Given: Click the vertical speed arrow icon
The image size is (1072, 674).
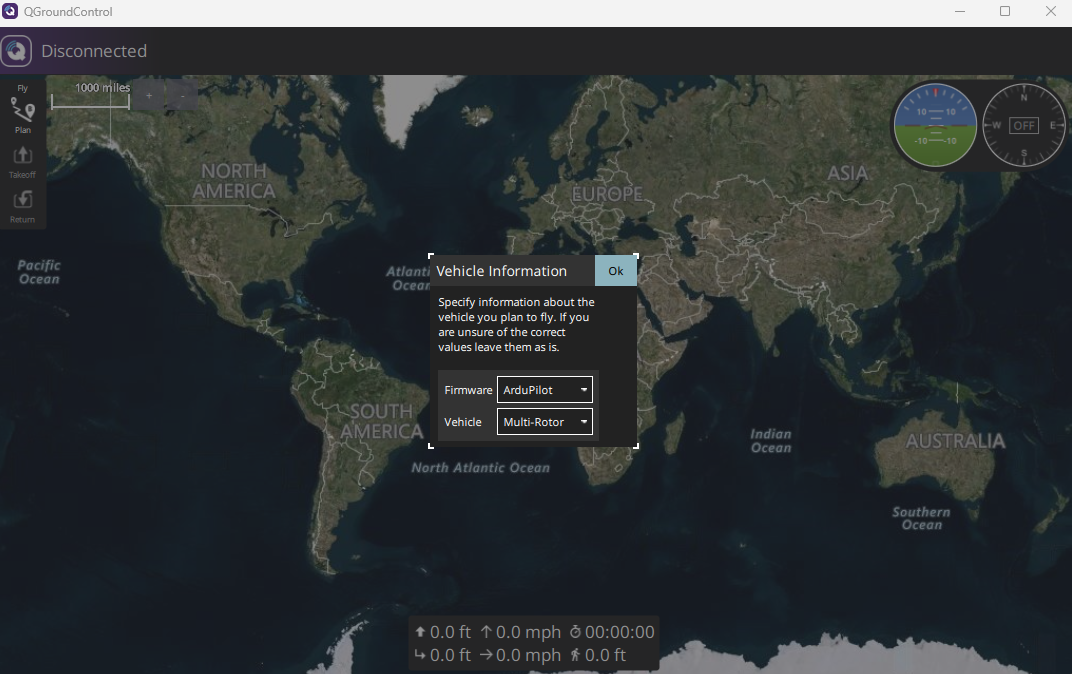Looking at the screenshot, I should click(486, 632).
